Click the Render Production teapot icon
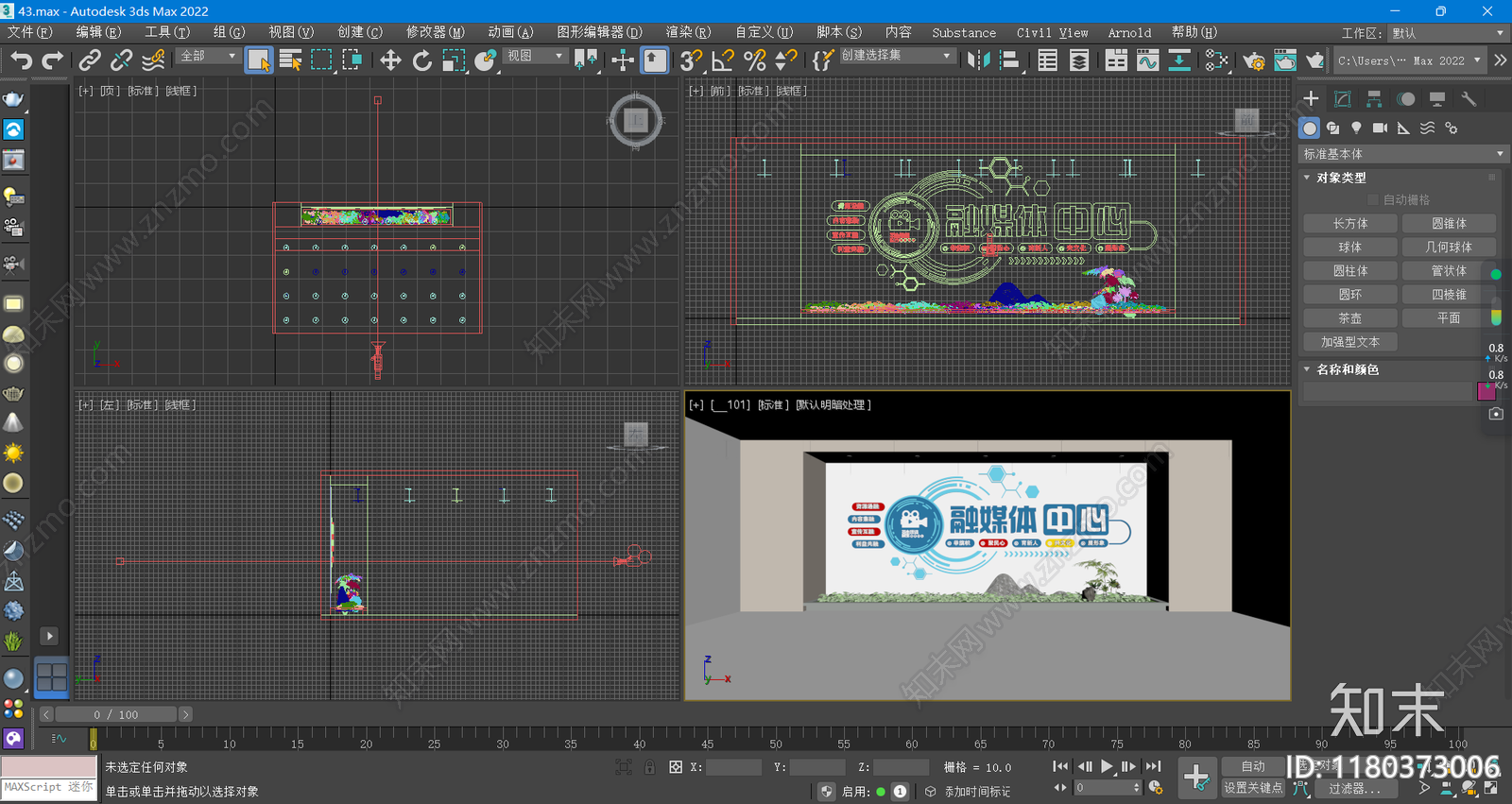This screenshot has height=804, width=1512. click(1314, 60)
